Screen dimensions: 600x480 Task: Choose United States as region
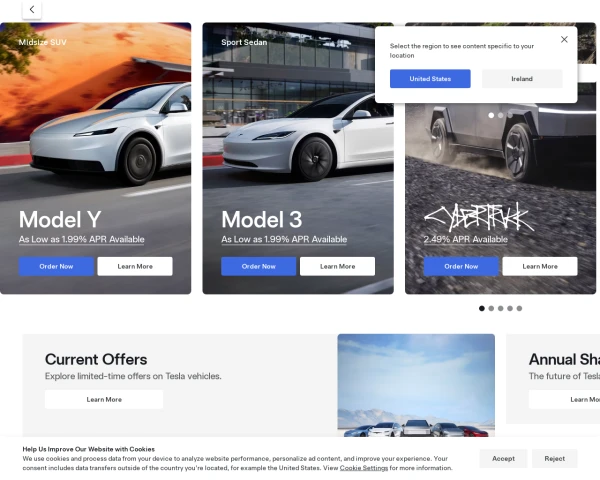(430, 79)
